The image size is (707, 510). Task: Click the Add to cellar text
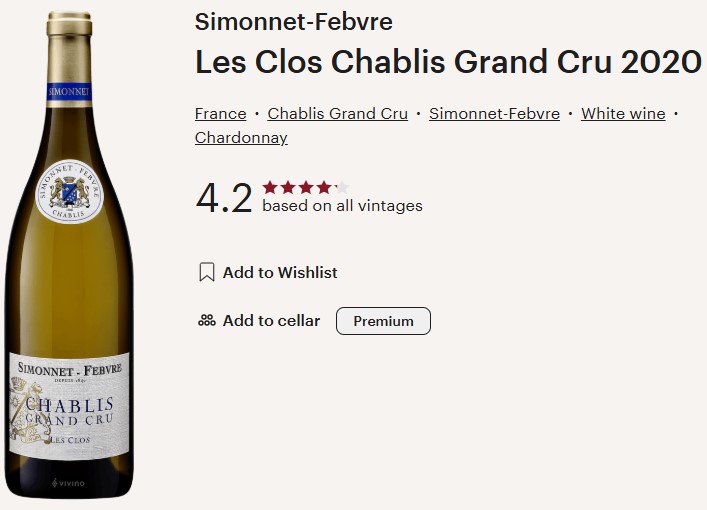(x=271, y=321)
